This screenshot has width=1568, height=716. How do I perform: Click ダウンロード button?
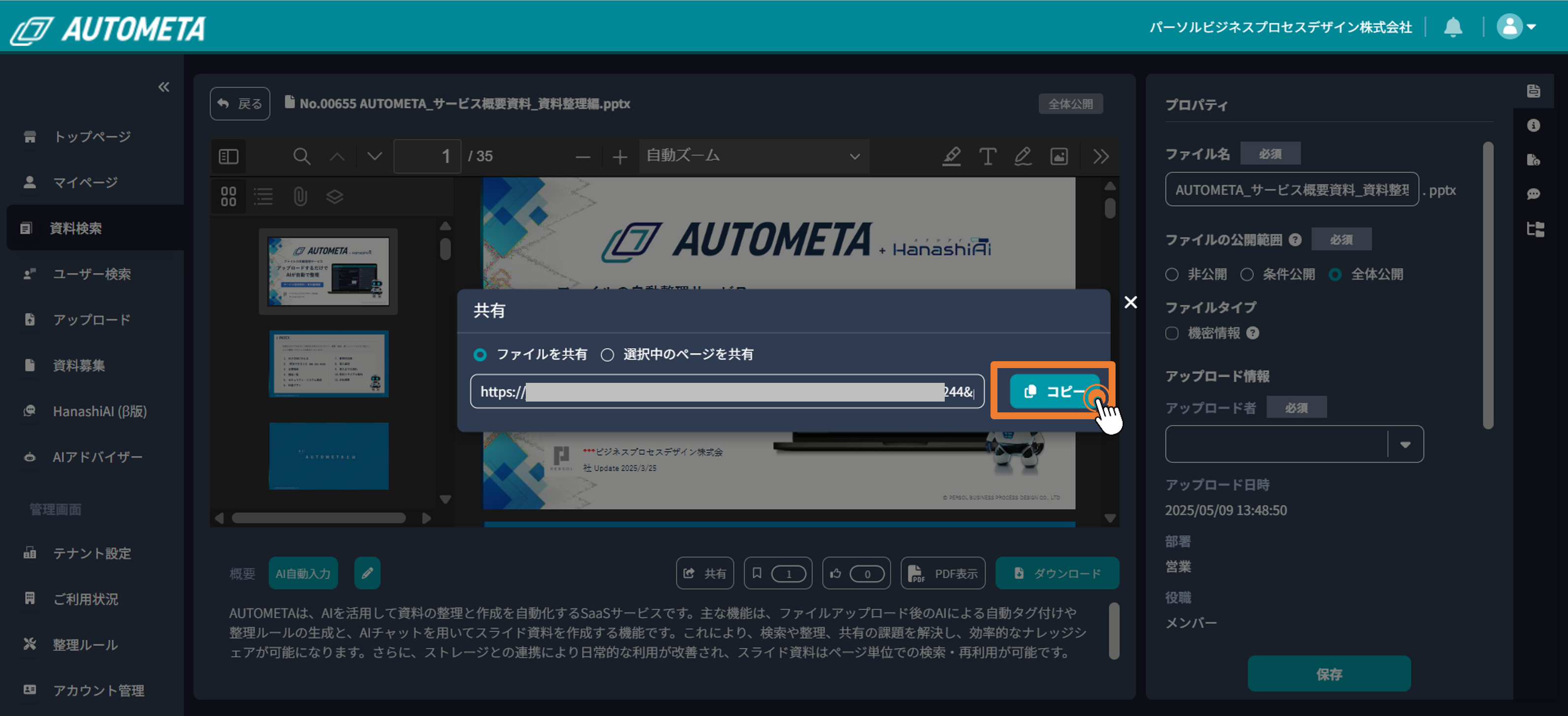[x=1056, y=573]
